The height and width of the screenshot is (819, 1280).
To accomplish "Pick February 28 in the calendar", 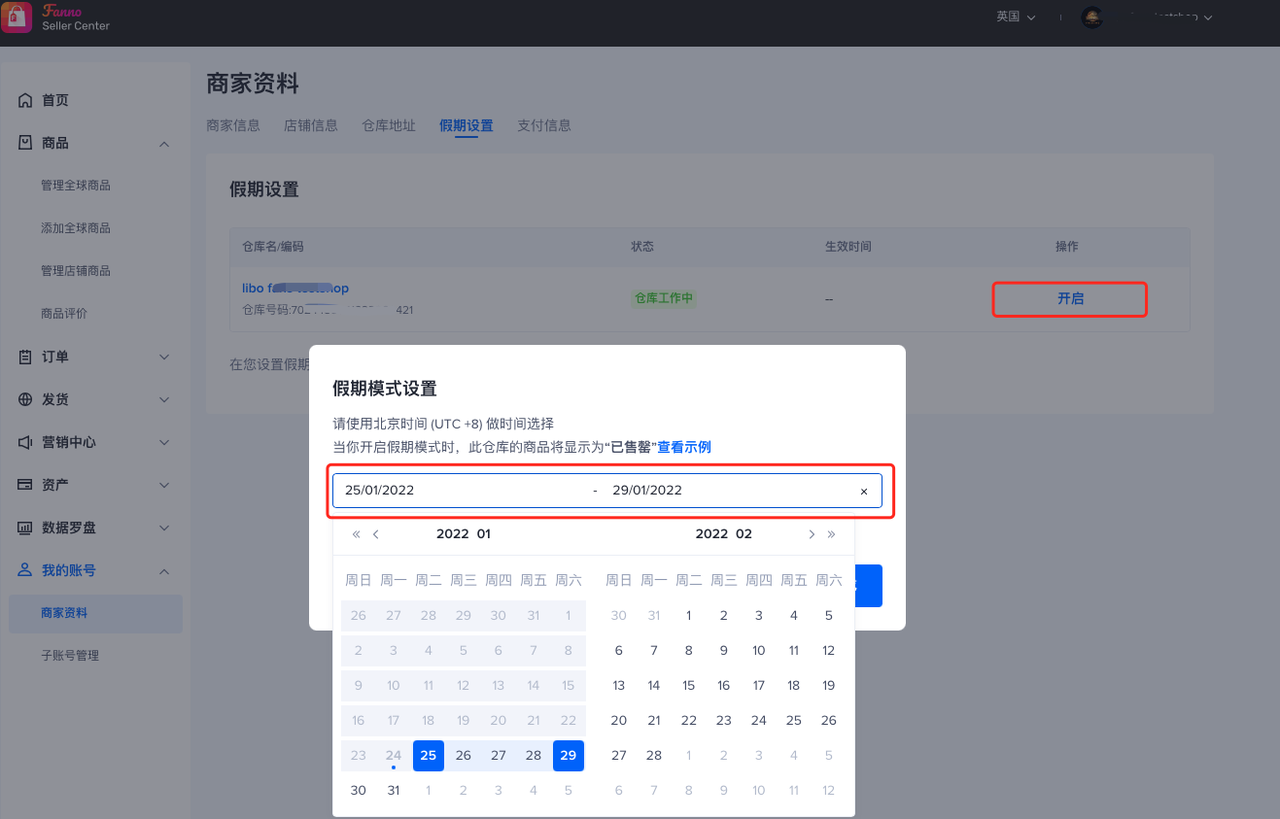I will pyautogui.click(x=654, y=755).
